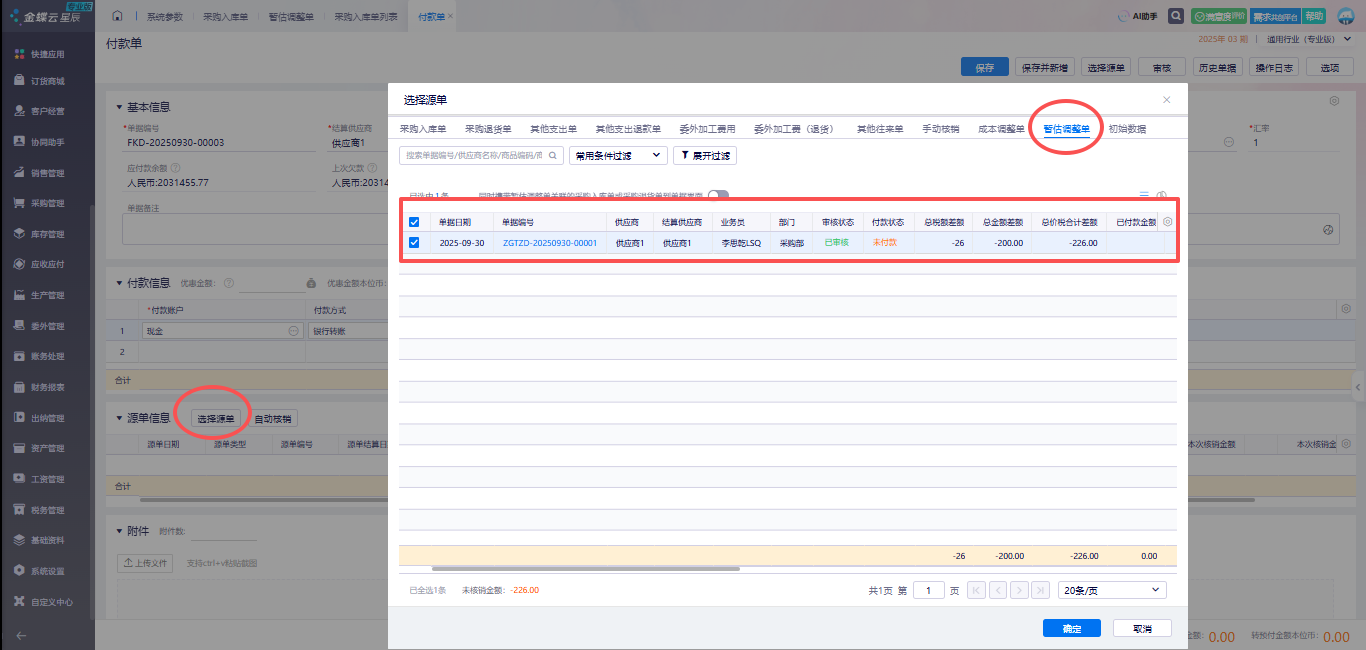Image resolution: width=1366 pixels, height=650 pixels.
Task: Click the list view icon above table
Action: click(1144, 196)
